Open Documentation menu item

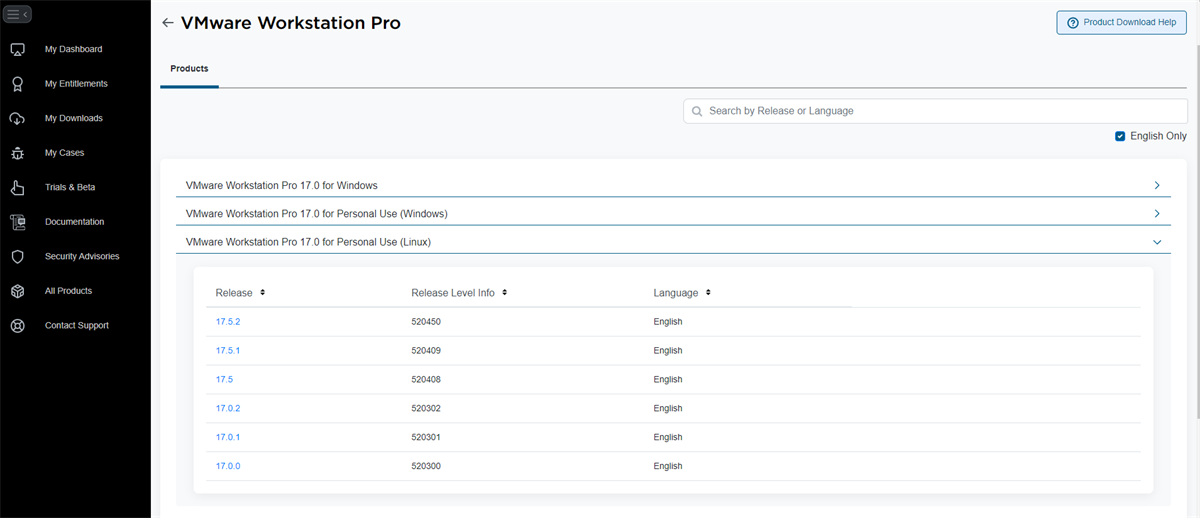tap(74, 222)
